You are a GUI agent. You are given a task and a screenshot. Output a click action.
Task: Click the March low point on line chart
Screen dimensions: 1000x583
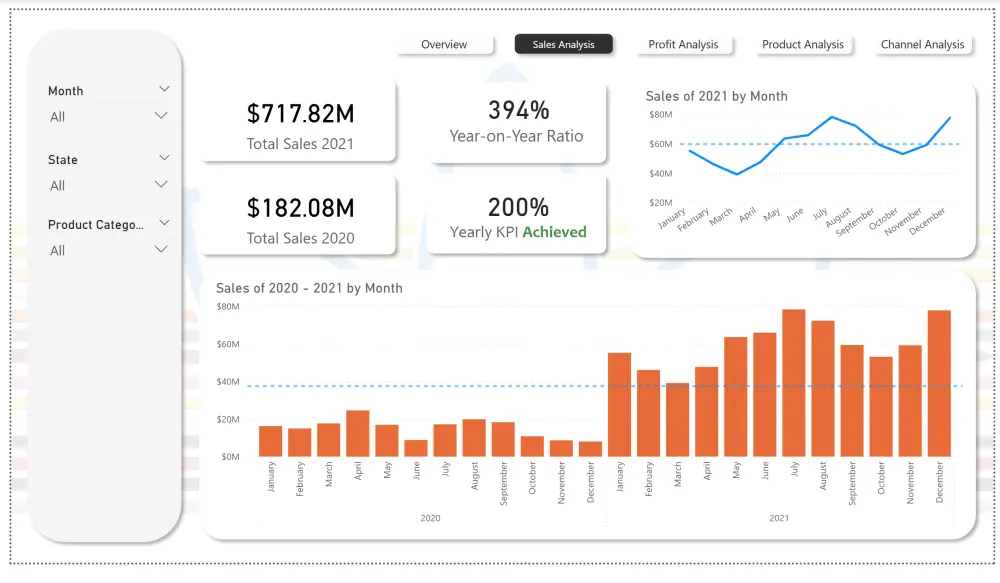tap(737, 173)
